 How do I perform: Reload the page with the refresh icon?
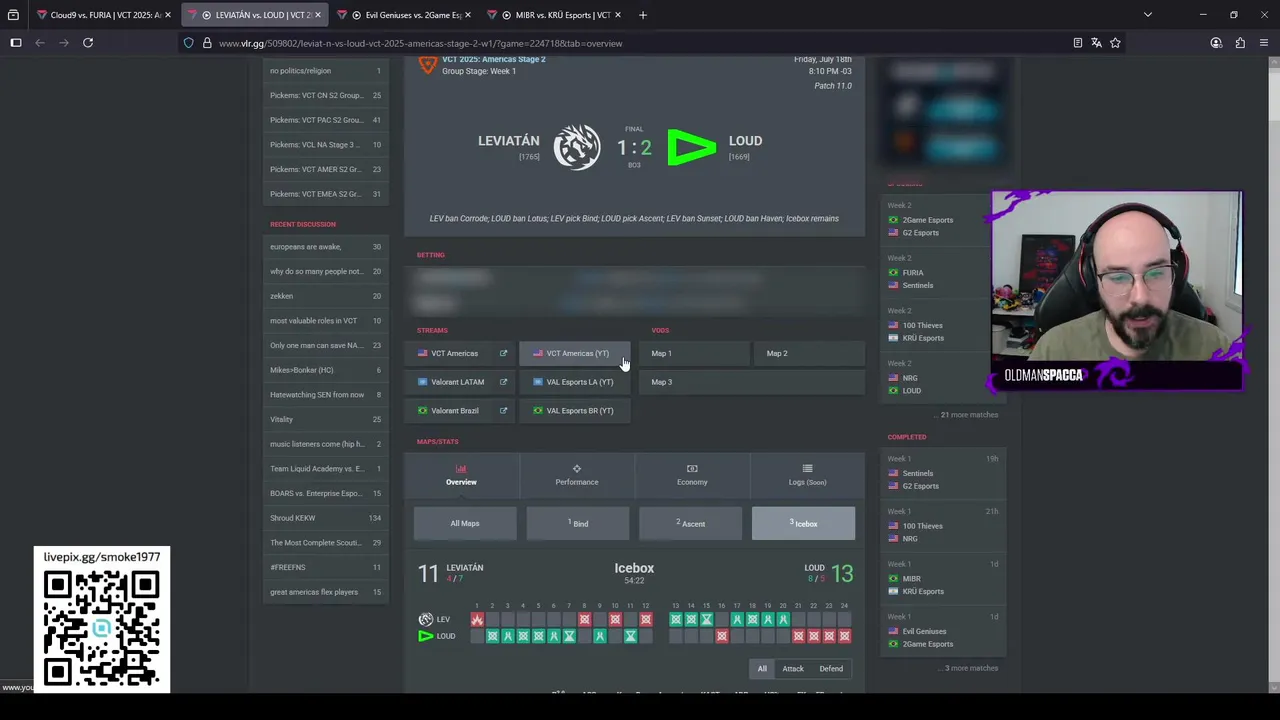point(88,43)
